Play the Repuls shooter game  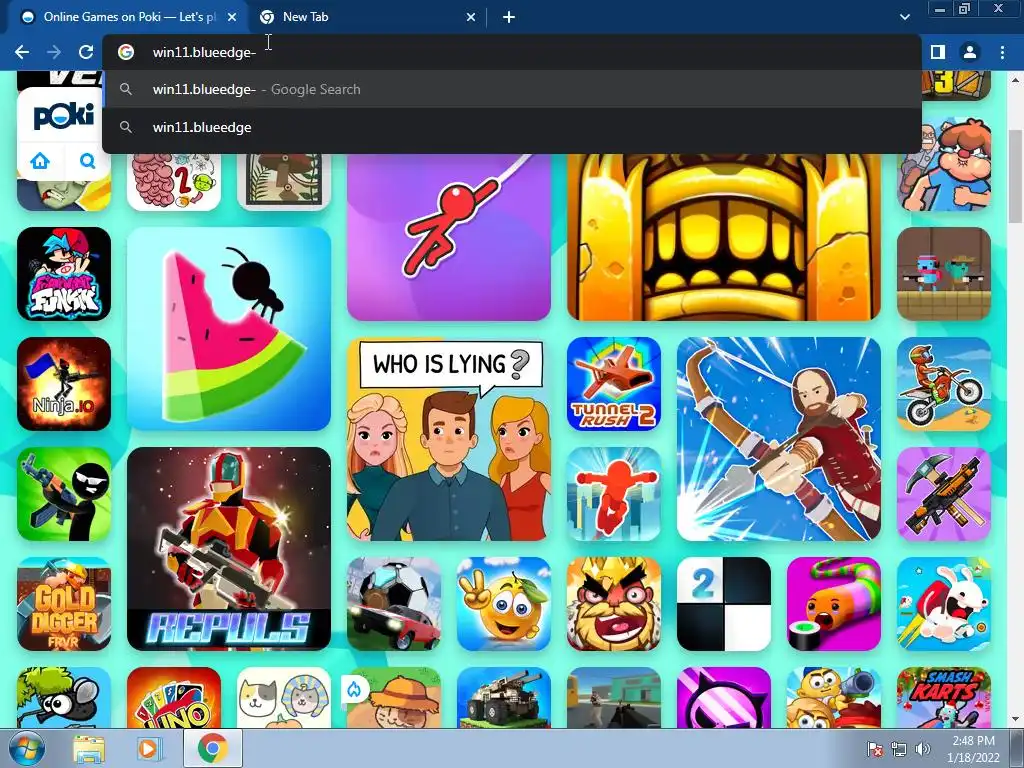click(x=229, y=549)
